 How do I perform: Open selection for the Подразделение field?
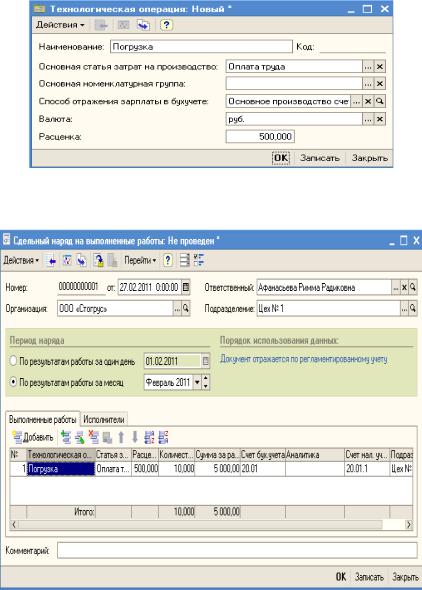point(404,309)
